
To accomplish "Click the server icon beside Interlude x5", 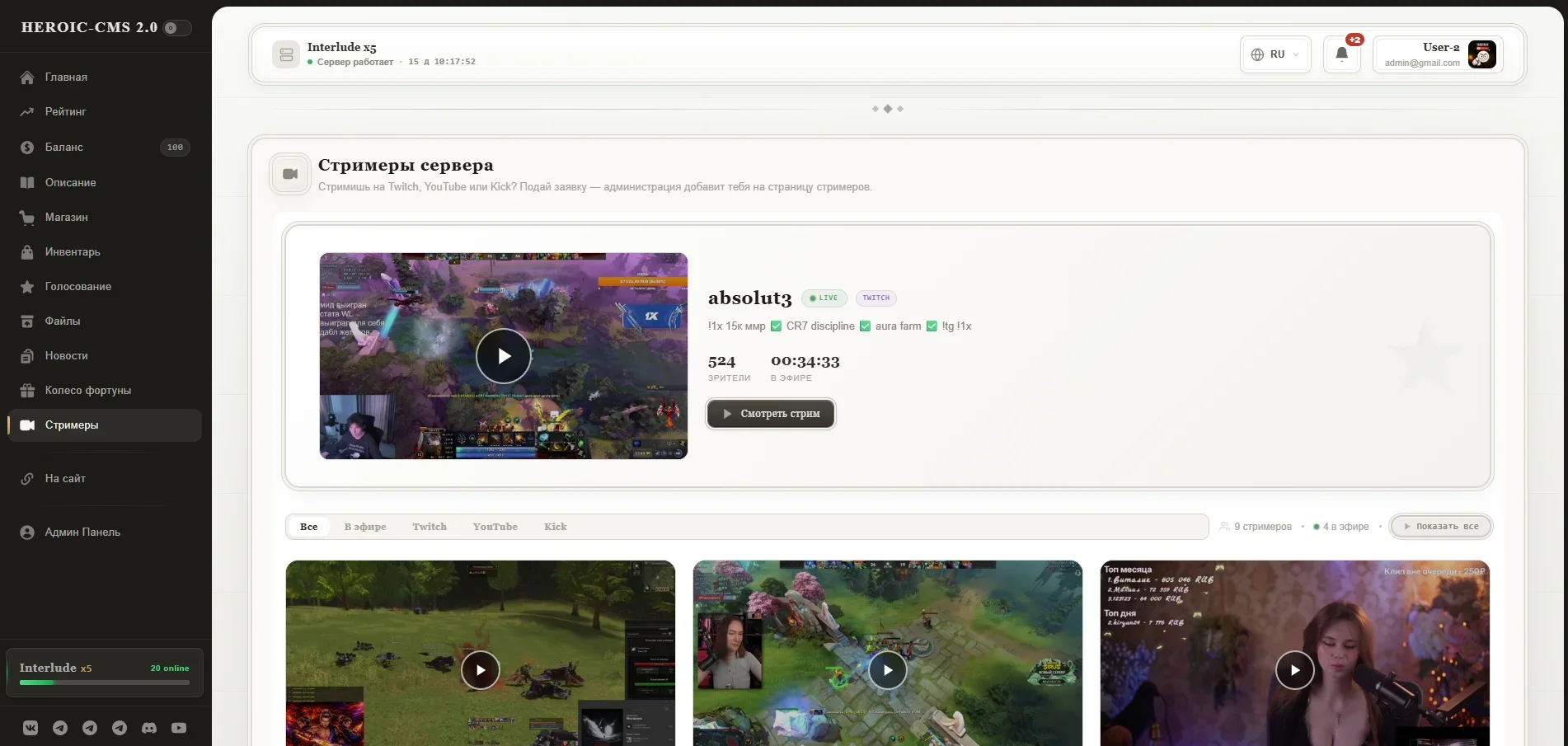I will click(286, 54).
